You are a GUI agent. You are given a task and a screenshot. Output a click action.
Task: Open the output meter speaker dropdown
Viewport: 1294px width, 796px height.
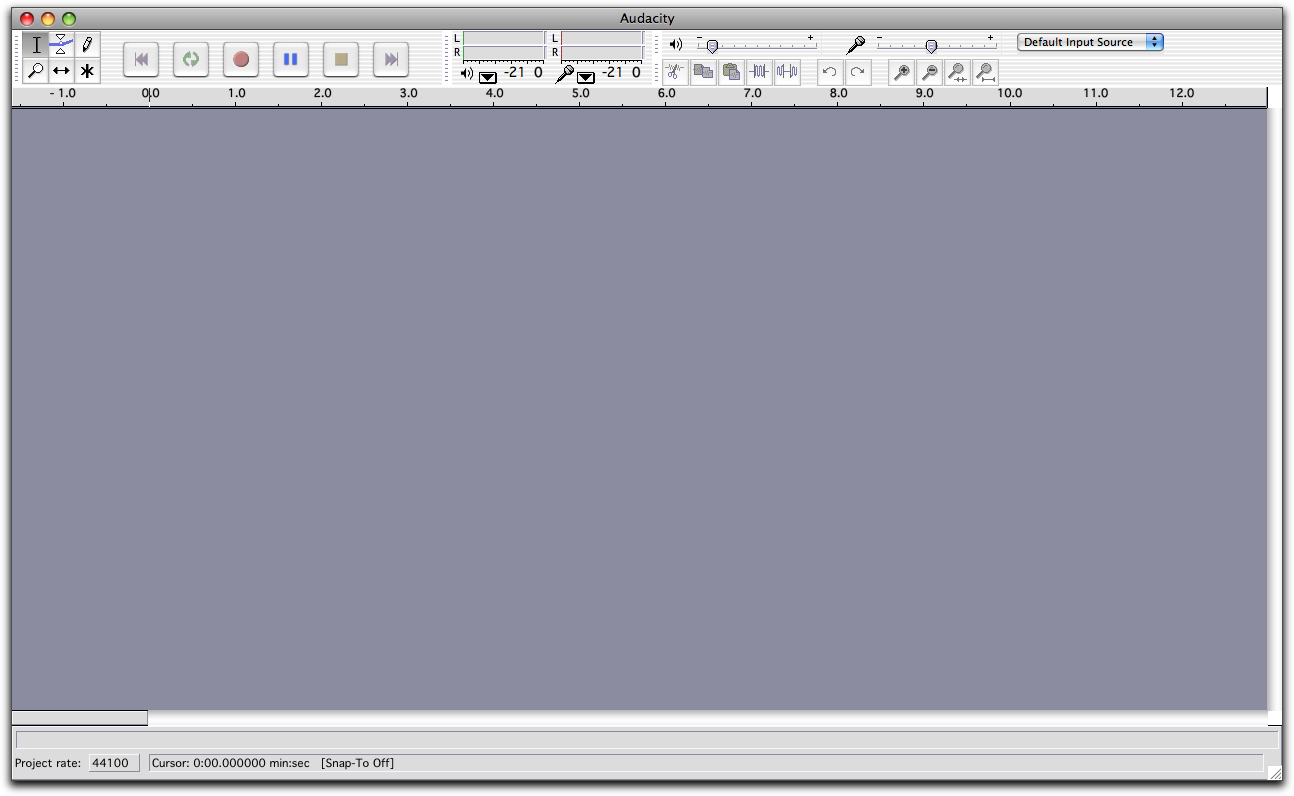pos(488,76)
